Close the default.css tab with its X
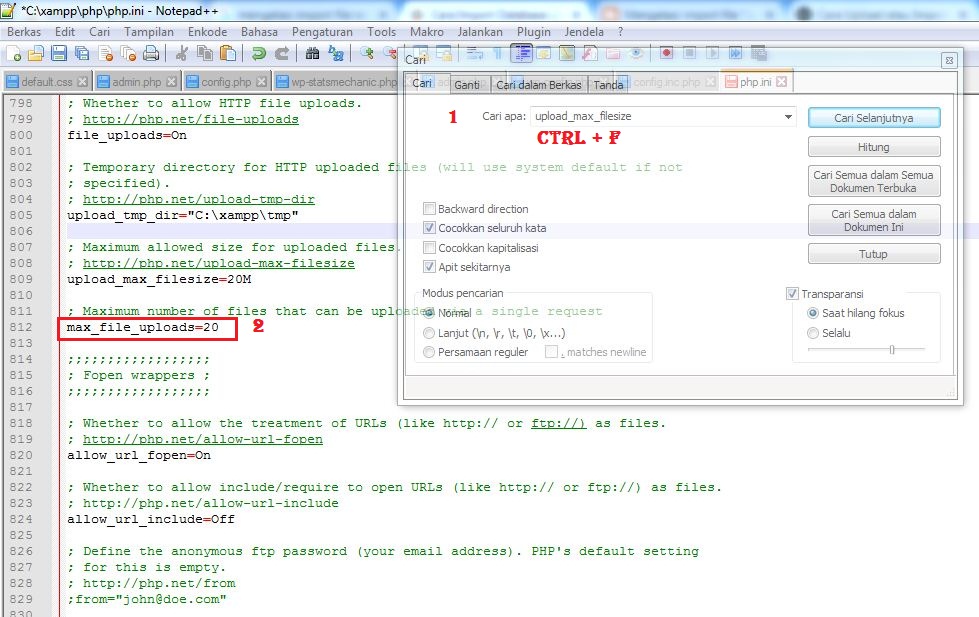Screen dimensions: 979x617 pos(82,82)
